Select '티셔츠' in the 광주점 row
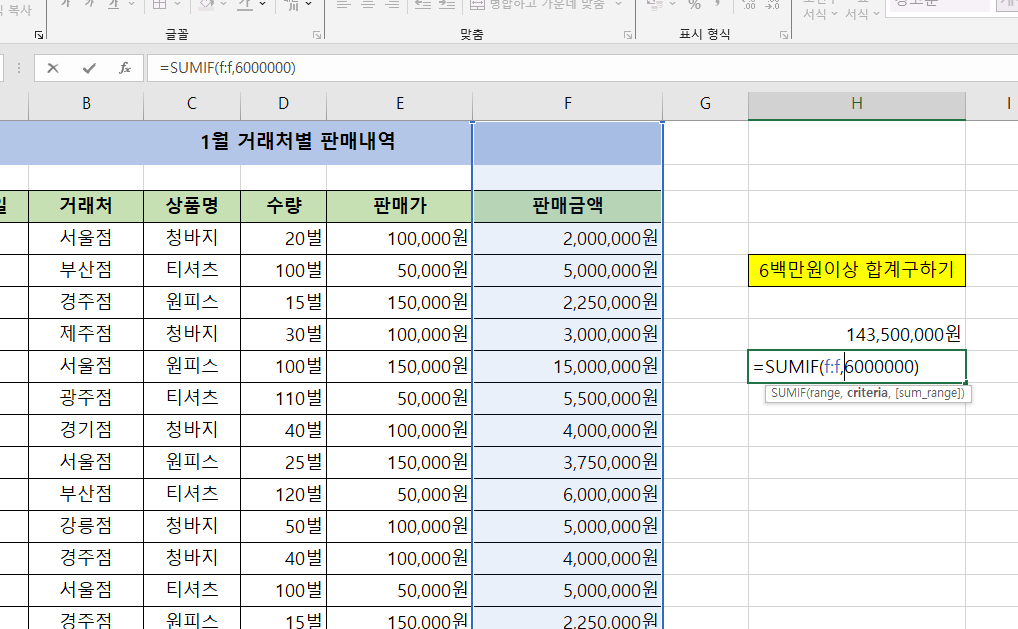Screen dimensions: 1018x629 click(x=192, y=399)
